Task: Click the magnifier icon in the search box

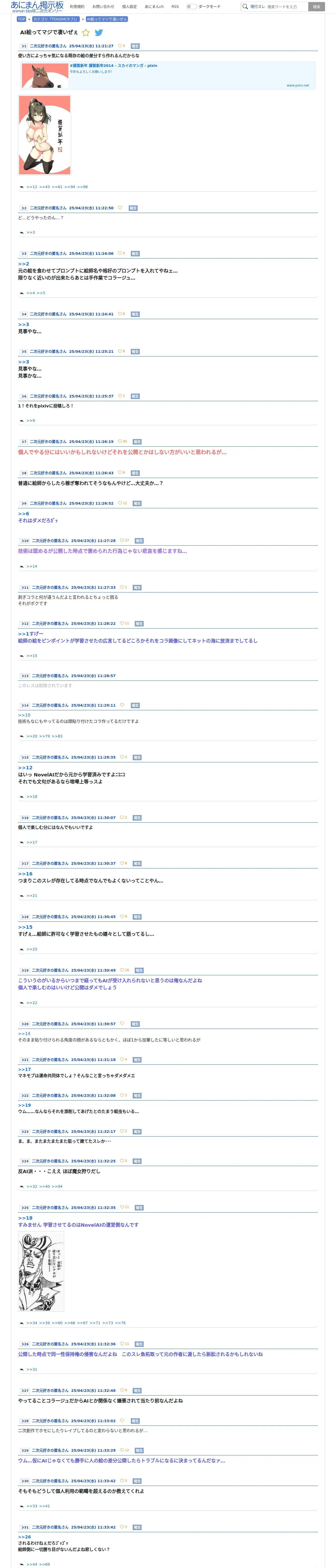Action: point(245,7)
